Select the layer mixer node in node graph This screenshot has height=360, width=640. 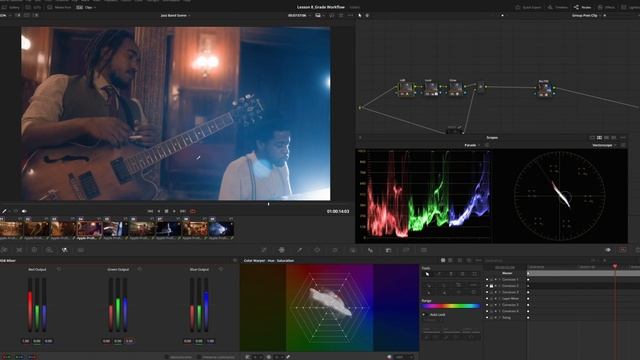[x=481, y=87]
